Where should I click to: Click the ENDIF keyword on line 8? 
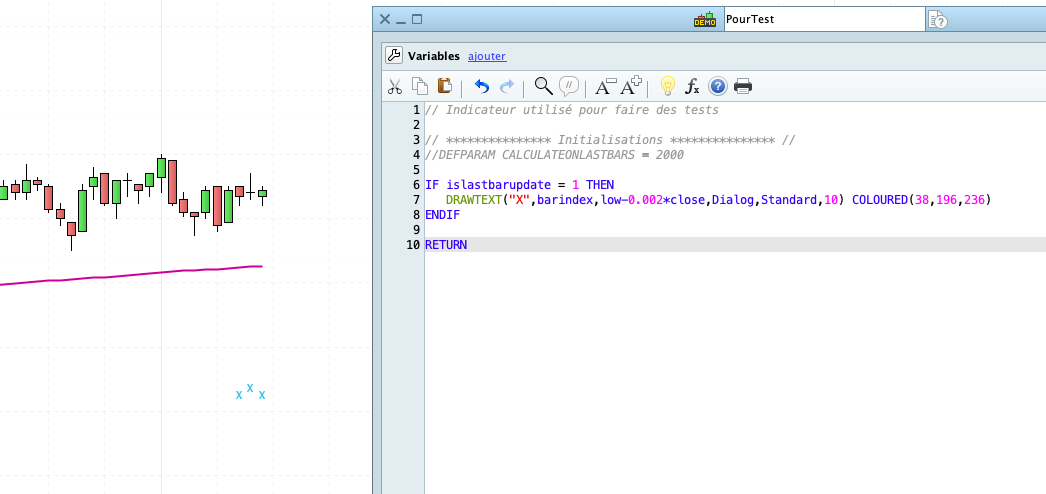pos(442,215)
